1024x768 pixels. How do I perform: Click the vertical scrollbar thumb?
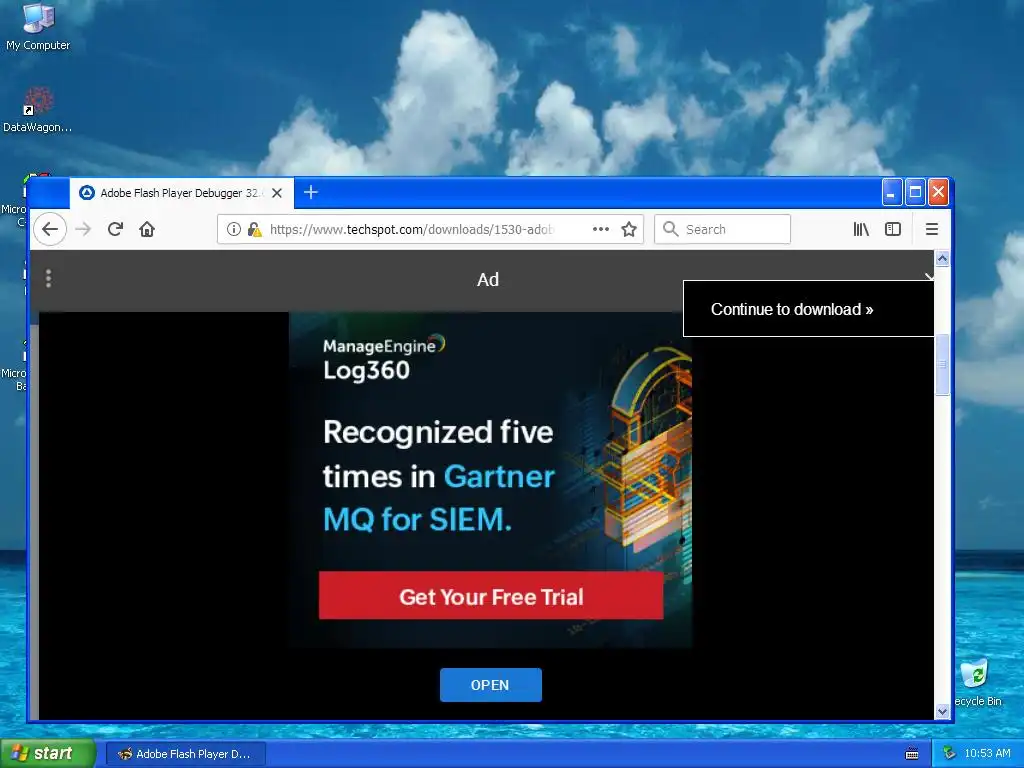942,364
